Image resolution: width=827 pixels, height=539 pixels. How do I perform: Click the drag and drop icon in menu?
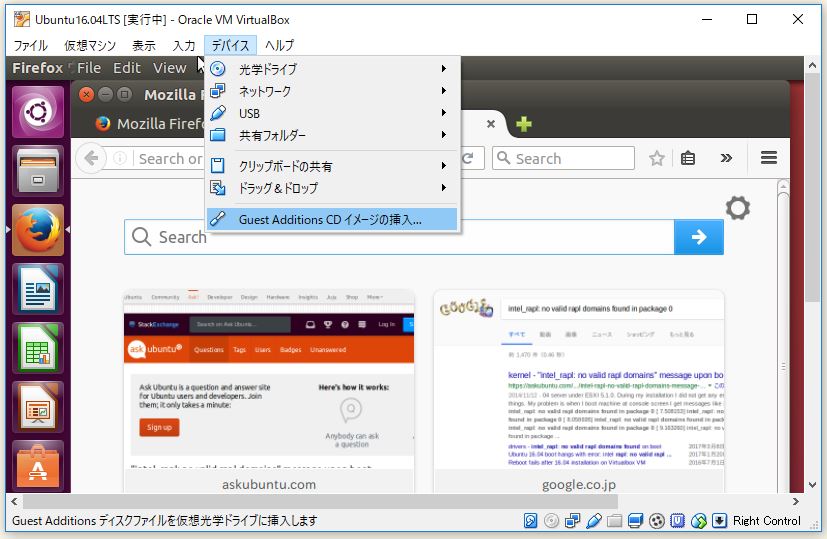(x=217, y=188)
